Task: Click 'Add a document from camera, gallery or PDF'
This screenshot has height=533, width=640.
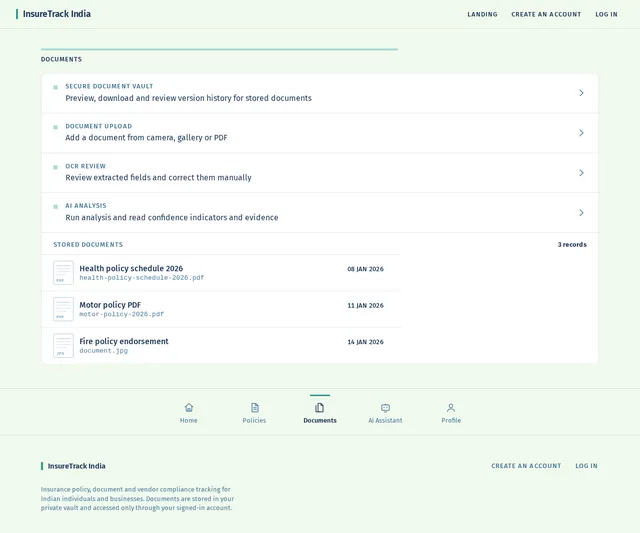Action: (x=146, y=138)
